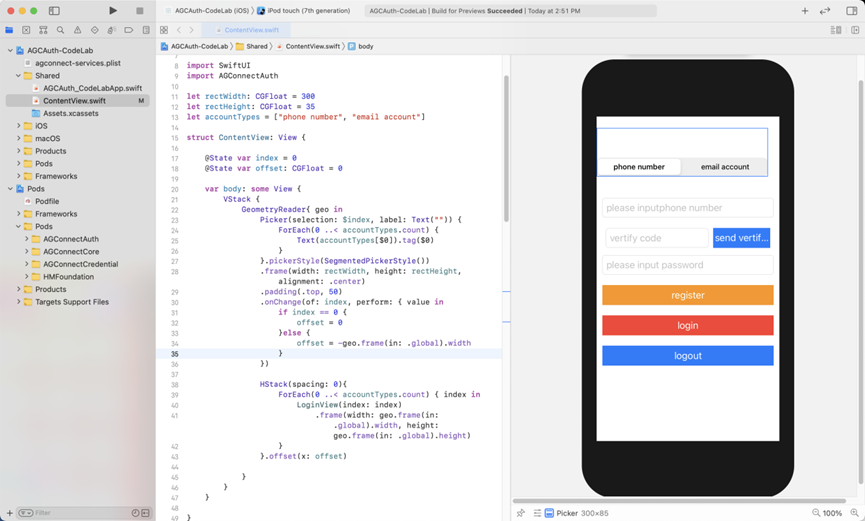Select the phone number segment in preview
Image resolution: width=865 pixels, height=521 pixels.
pyautogui.click(x=639, y=167)
